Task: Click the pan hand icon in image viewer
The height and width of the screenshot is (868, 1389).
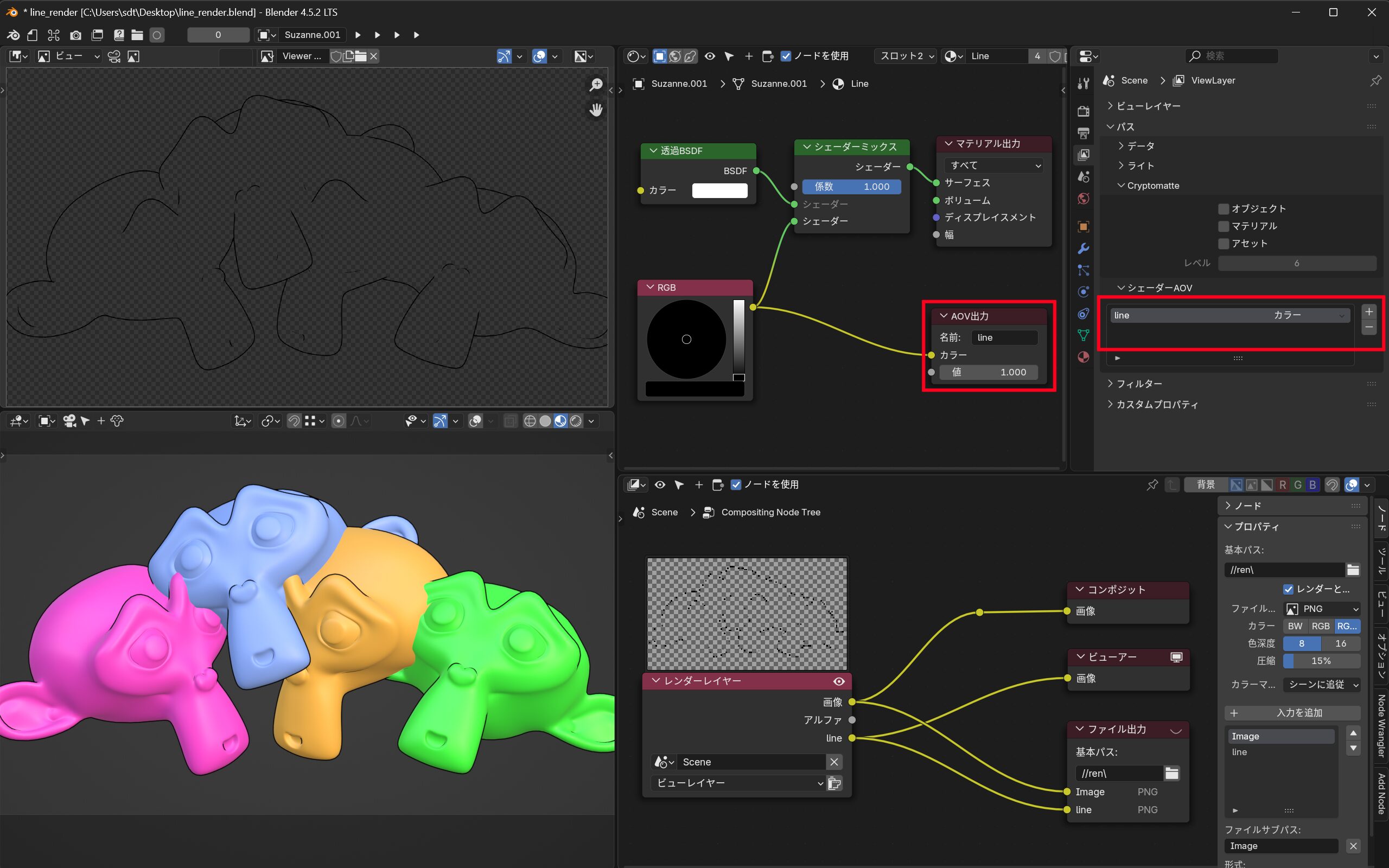Action: click(596, 110)
